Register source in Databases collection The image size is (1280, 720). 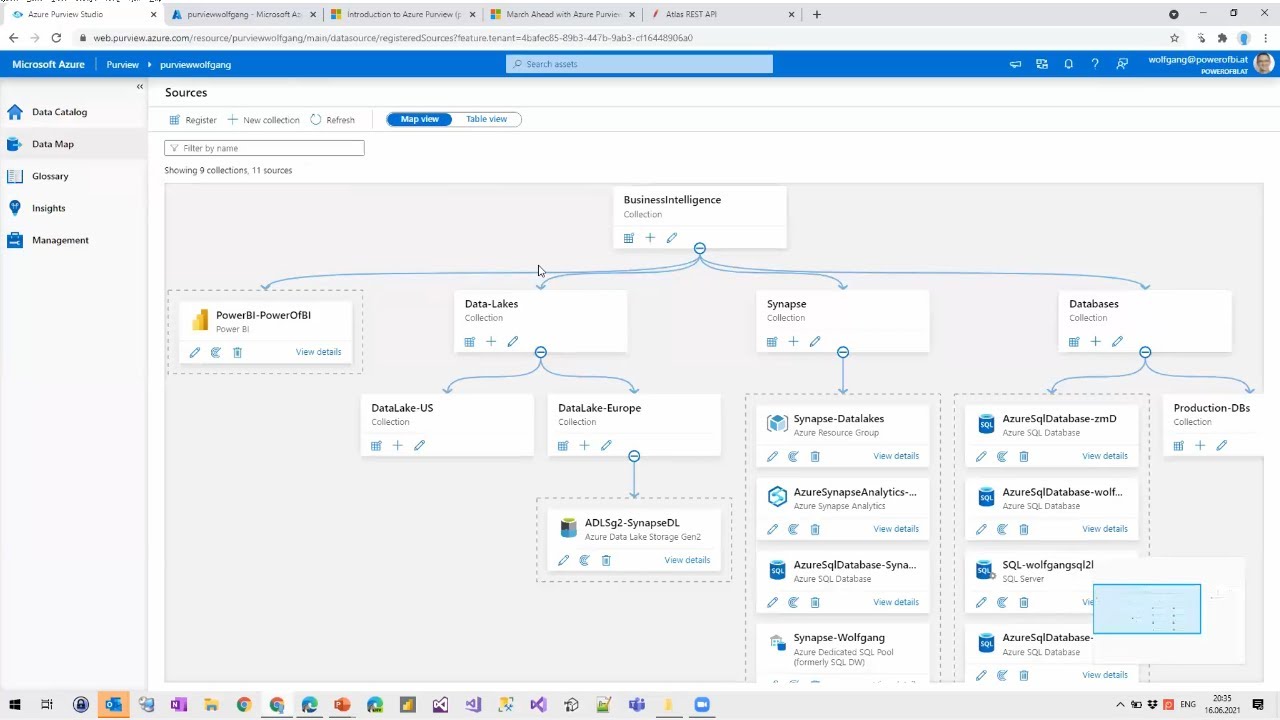[1074, 342]
